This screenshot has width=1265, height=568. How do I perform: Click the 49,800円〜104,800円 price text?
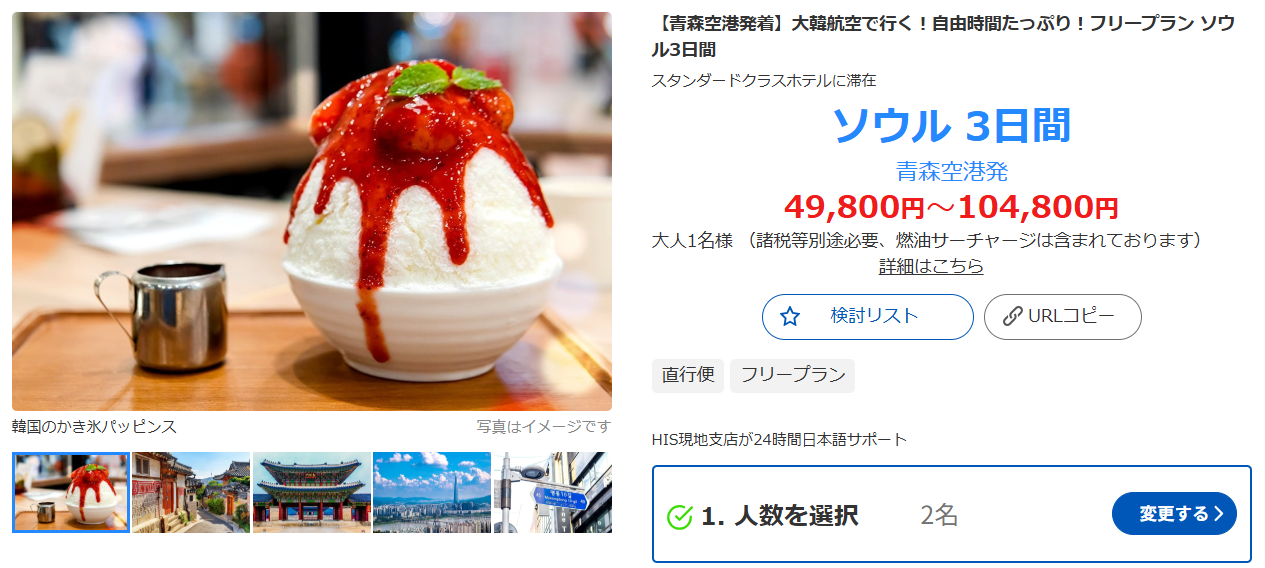coord(951,207)
